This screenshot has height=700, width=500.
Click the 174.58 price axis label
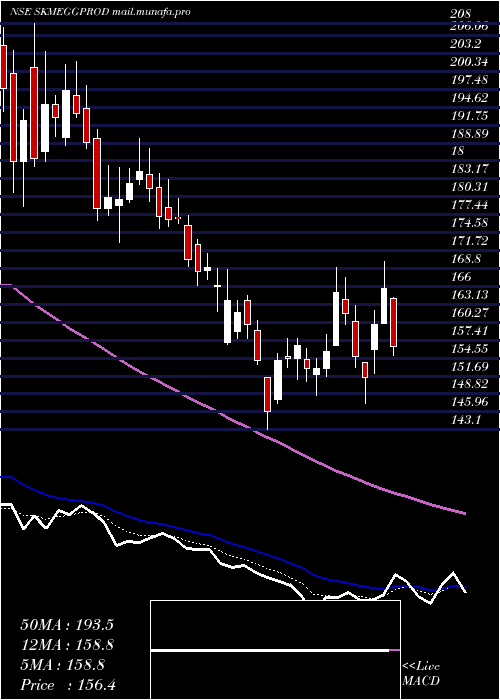tap(470, 222)
